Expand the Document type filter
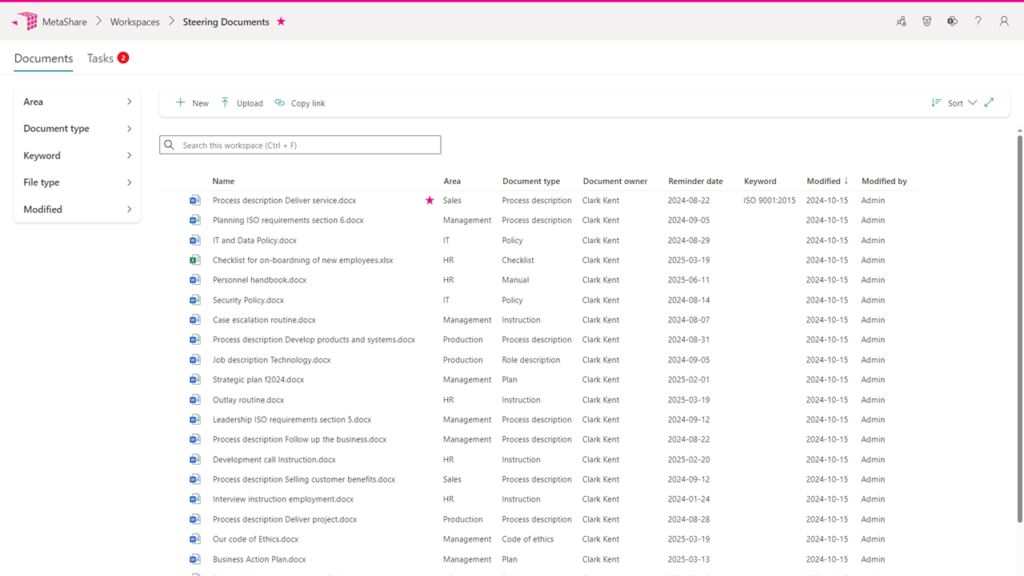Viewport: 1024px width, 576px height. click(78, 129)
